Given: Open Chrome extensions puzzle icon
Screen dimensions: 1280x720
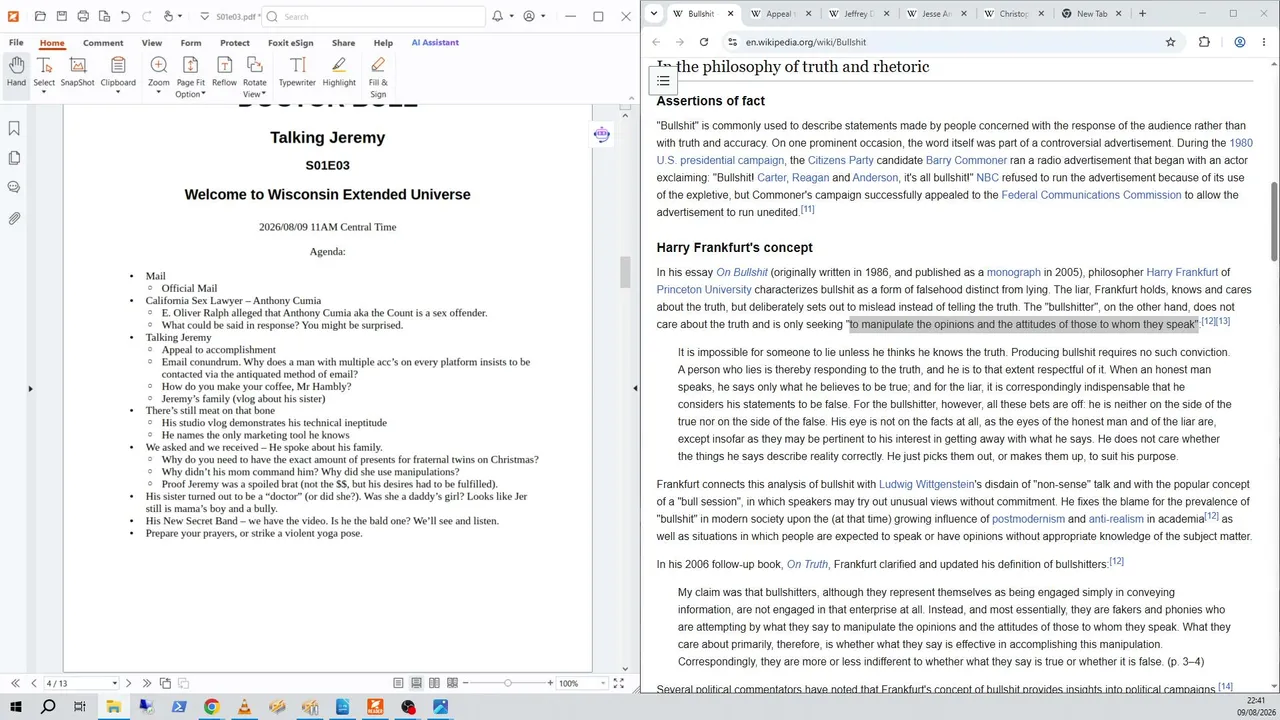Looking at the screenshot, I should click(x=1204, y=42).
